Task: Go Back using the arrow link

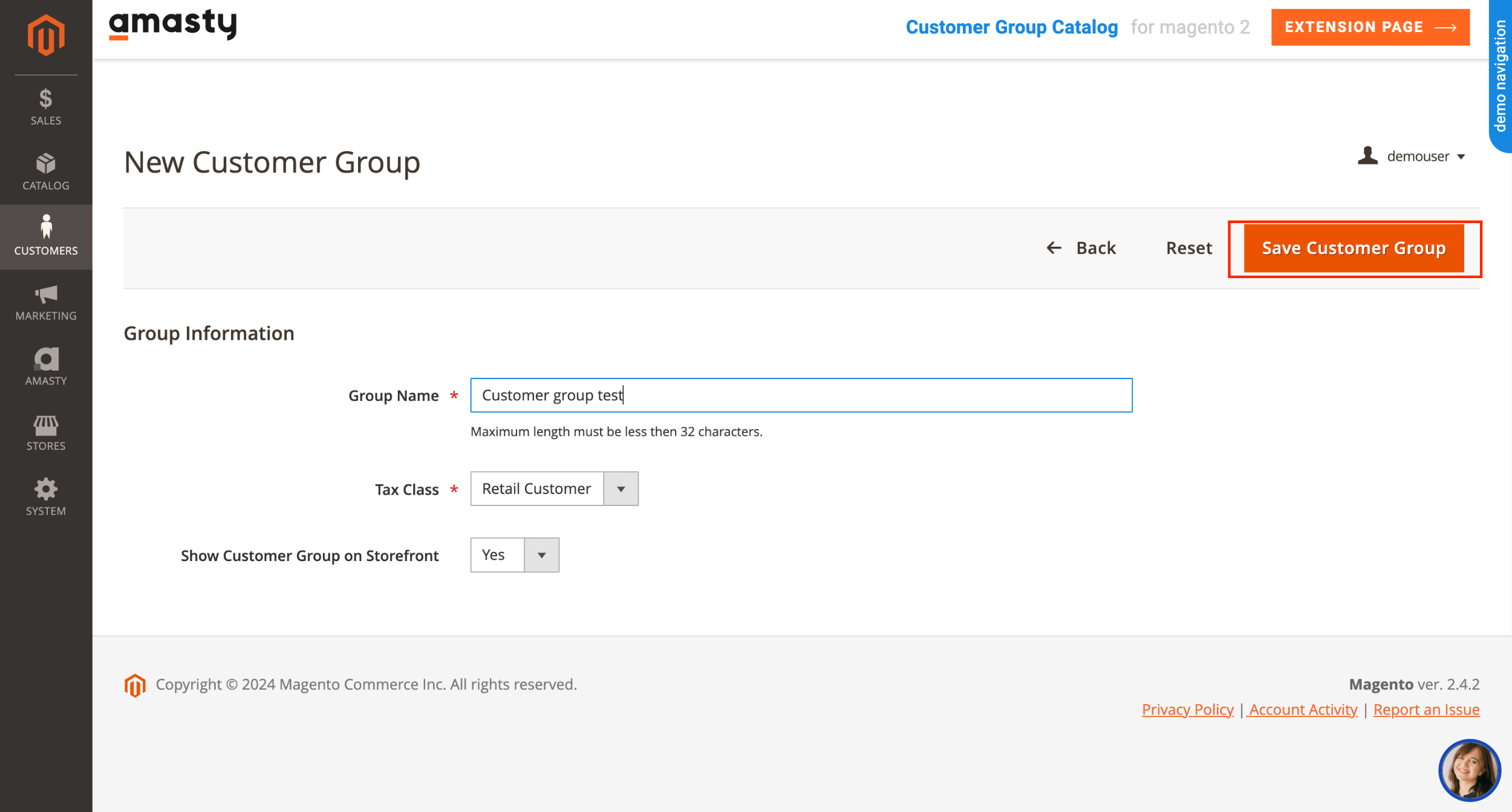Action: [1081, 248]
